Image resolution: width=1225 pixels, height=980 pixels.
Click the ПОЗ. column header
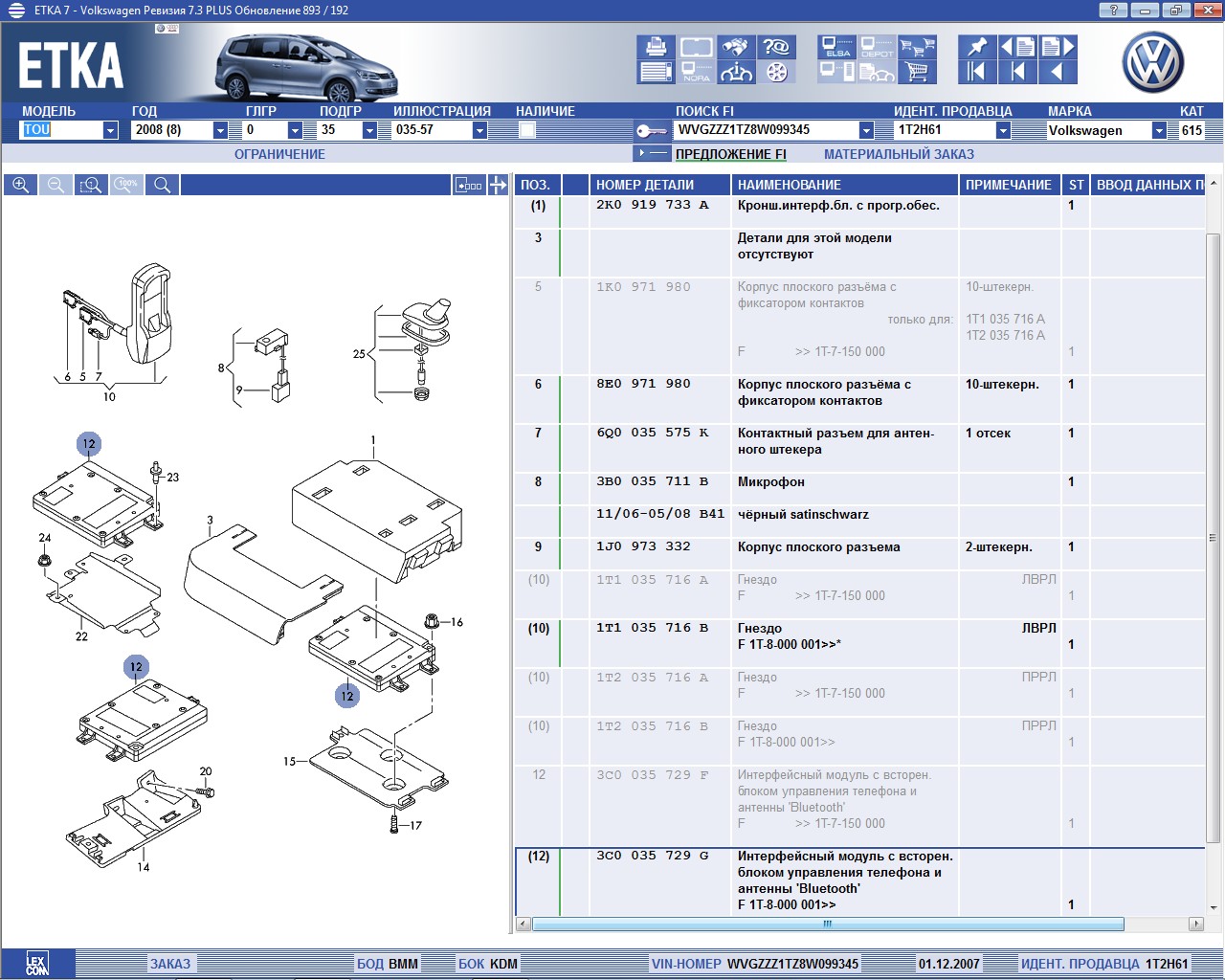click(536, 185)
